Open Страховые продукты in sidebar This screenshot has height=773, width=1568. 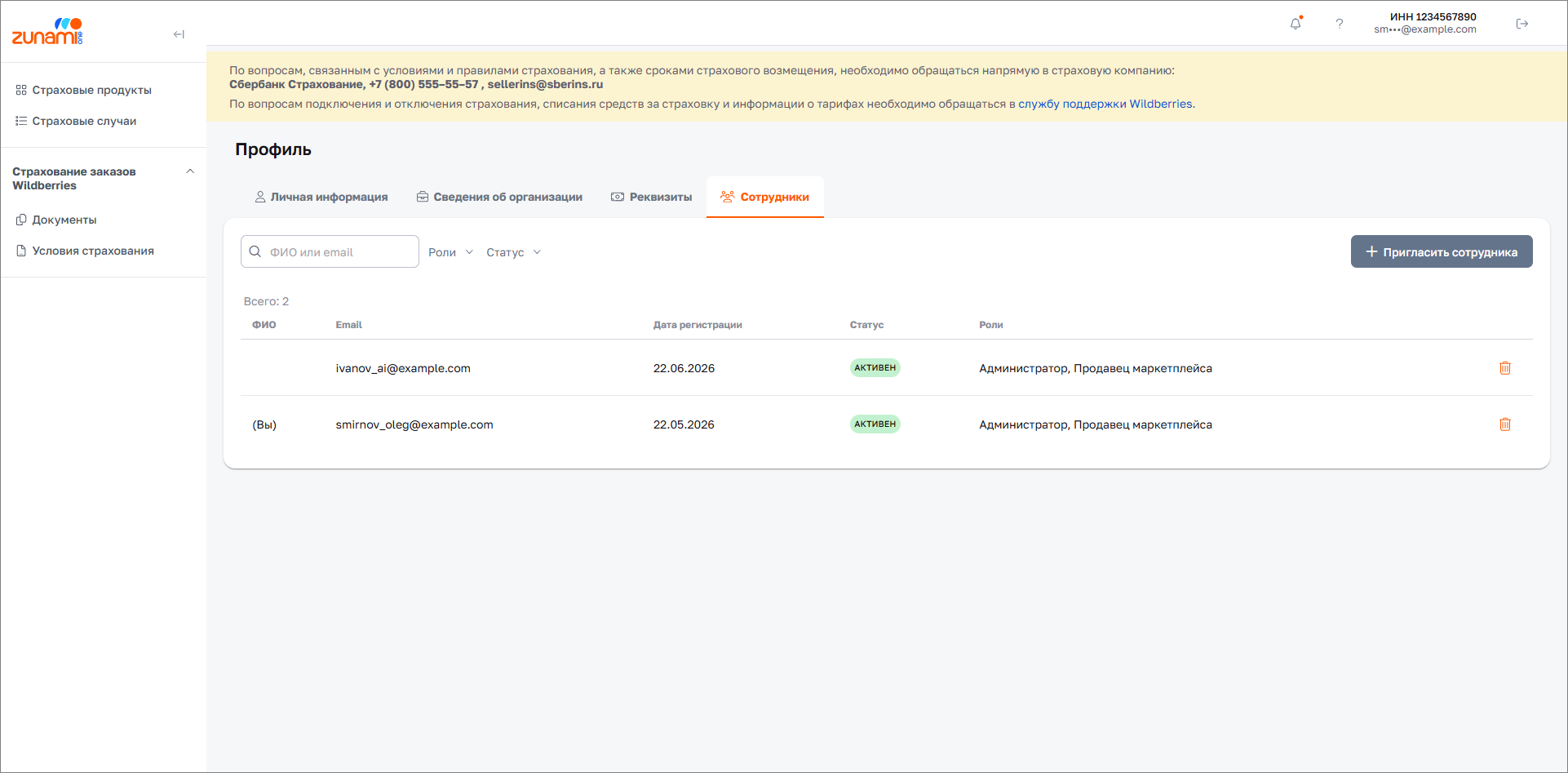coord(84,90)
